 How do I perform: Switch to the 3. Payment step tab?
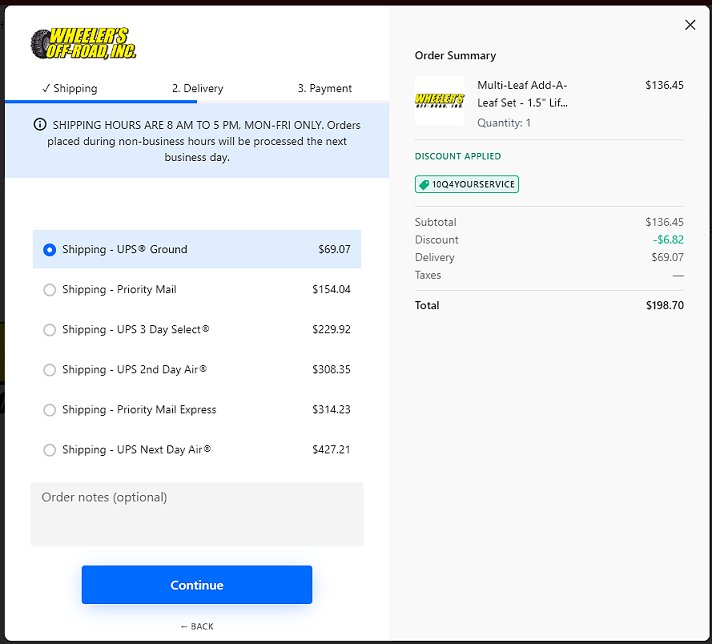(x=325, y=88)
